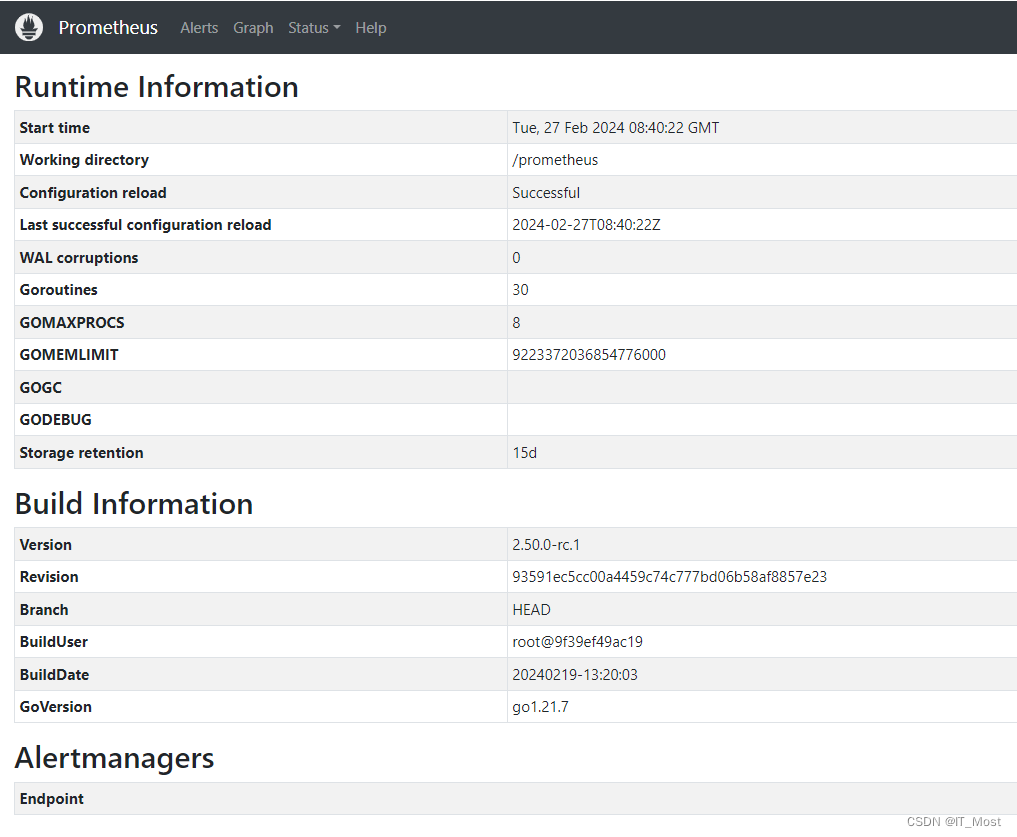Select the GODEBUG label
The image size is (1017, 837).
click(55, 420)
